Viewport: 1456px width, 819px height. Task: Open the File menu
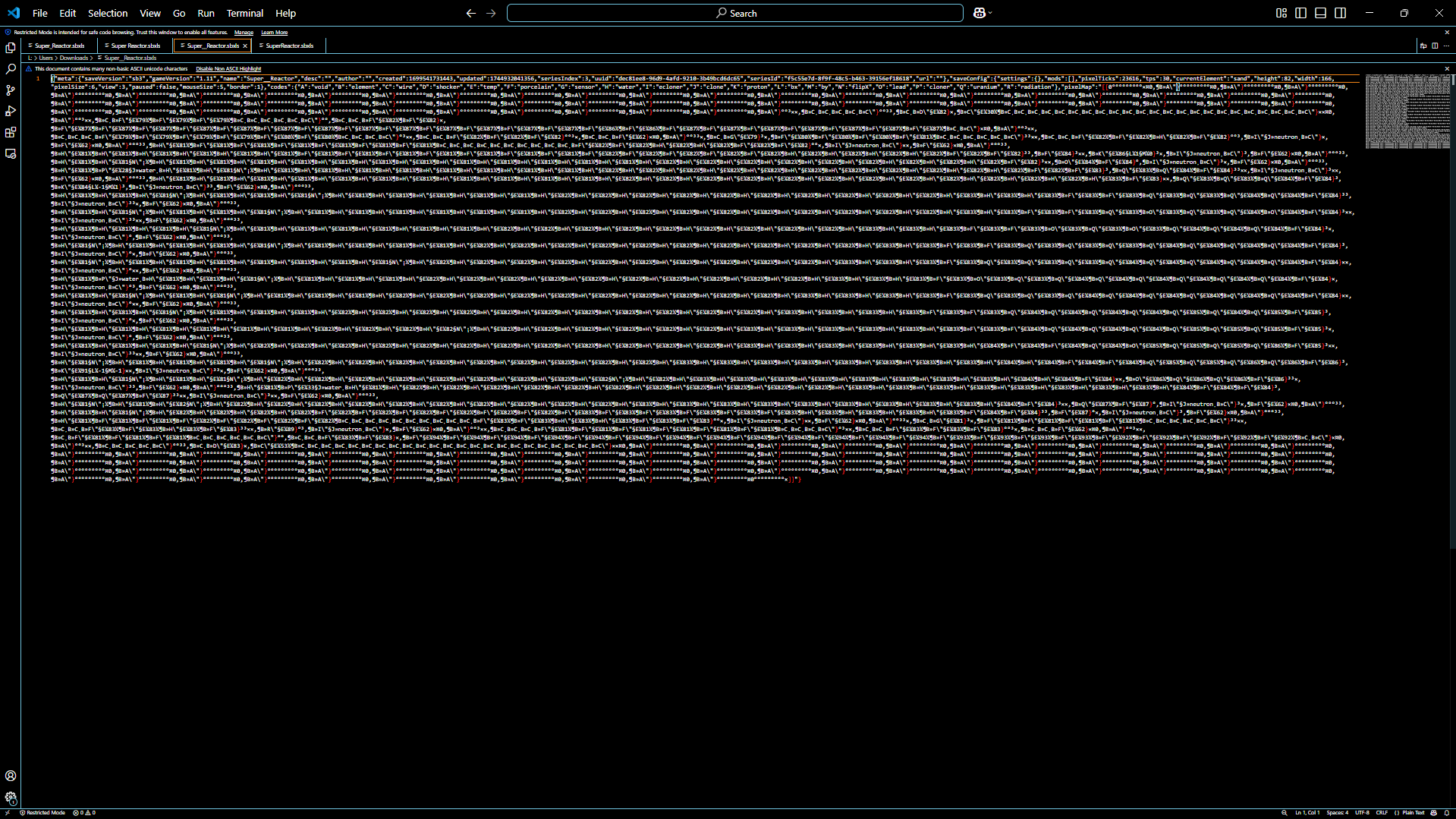point(40,13)
